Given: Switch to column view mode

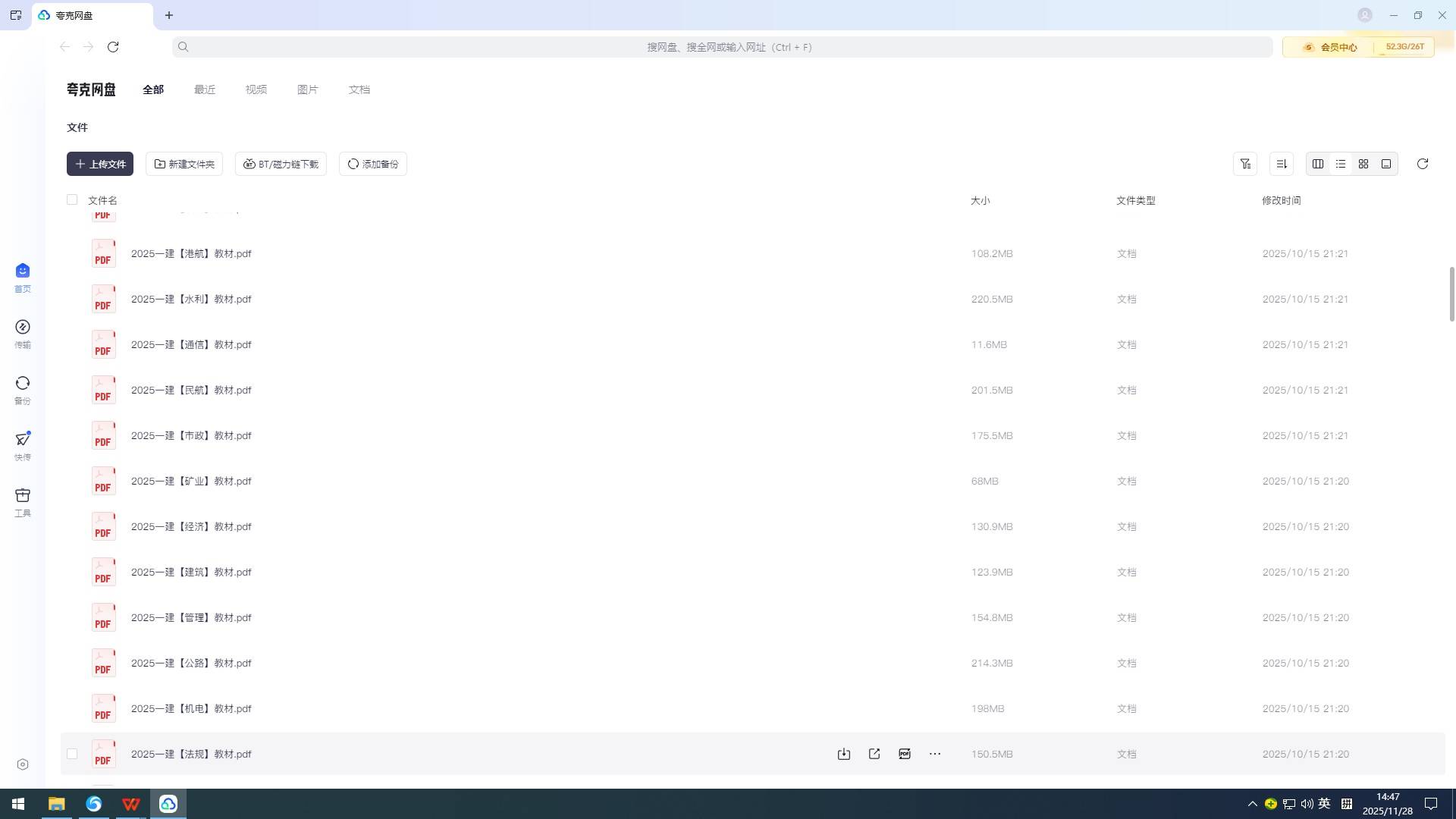Looking at the screenshot, I should pos(1317,164).
